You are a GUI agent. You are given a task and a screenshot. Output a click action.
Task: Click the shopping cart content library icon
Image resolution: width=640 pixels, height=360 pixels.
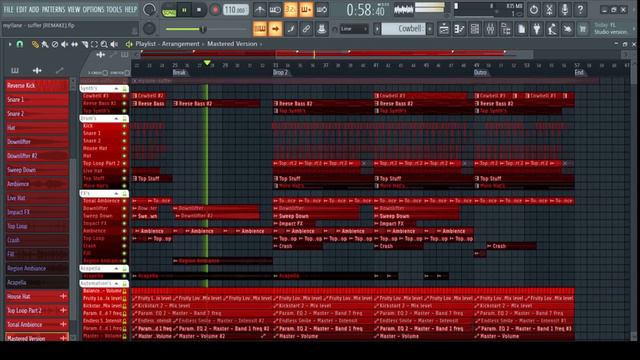click(x=583, y=29)
